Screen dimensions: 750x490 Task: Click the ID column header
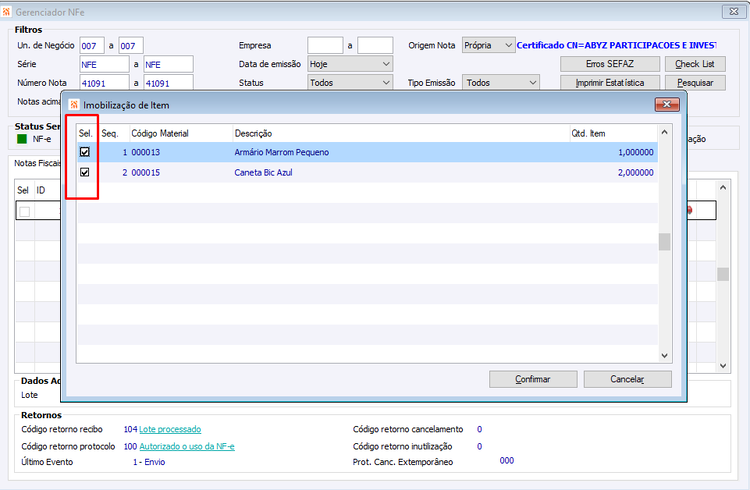pyautogui.click(x=41, y=190)
